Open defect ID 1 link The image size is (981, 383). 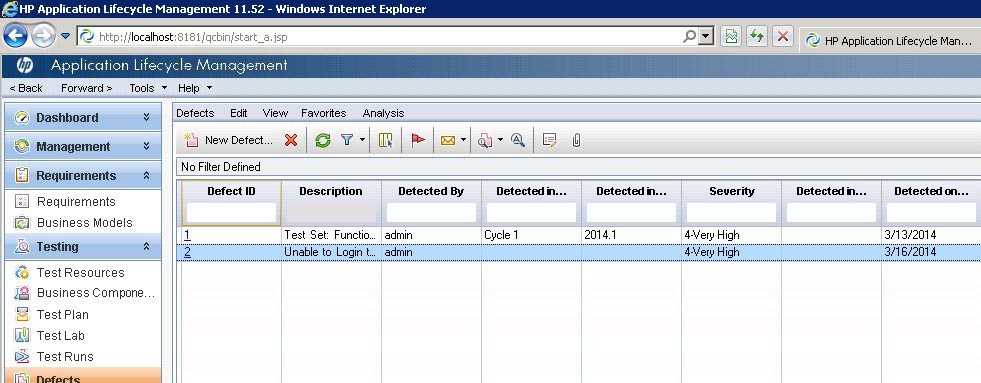click(x=187, y=235)
